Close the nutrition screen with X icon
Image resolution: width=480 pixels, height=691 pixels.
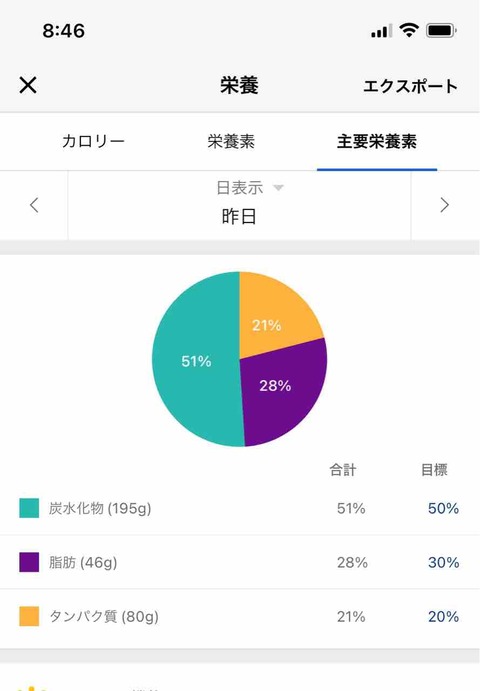click(x=28, y=85)
